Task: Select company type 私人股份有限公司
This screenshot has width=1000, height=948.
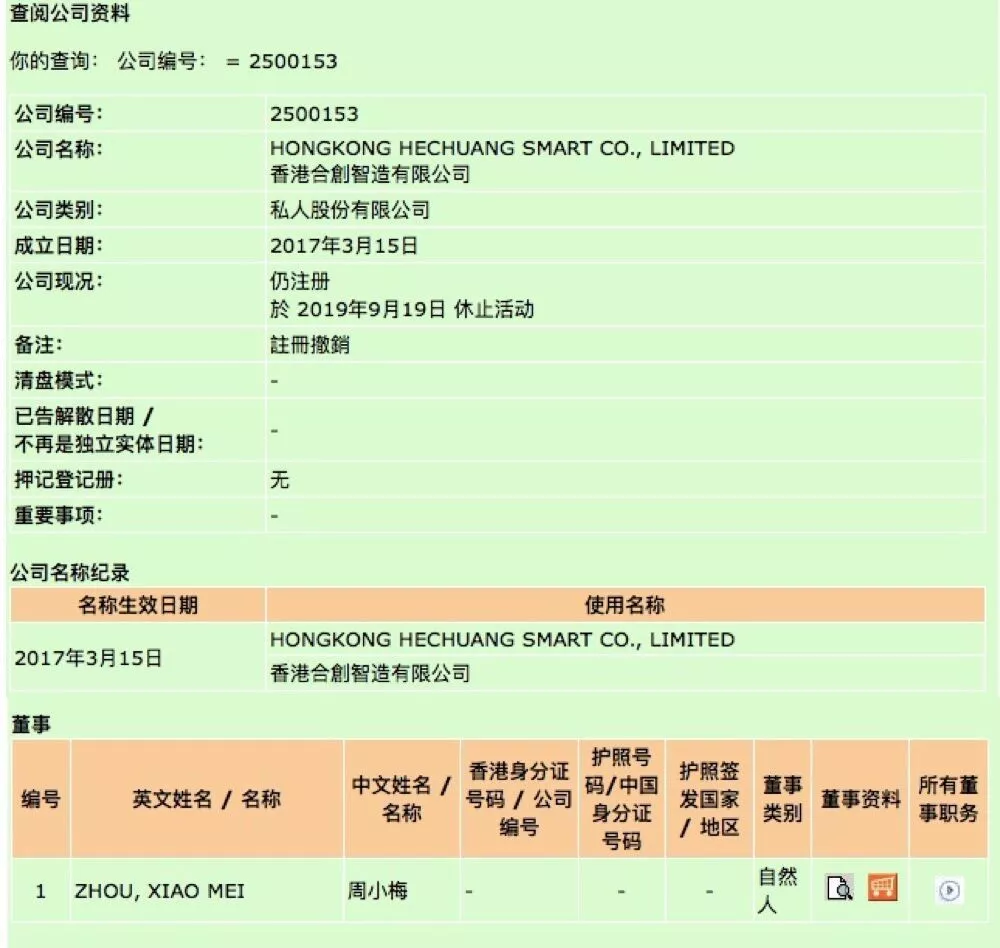Action: click(350, 210)
